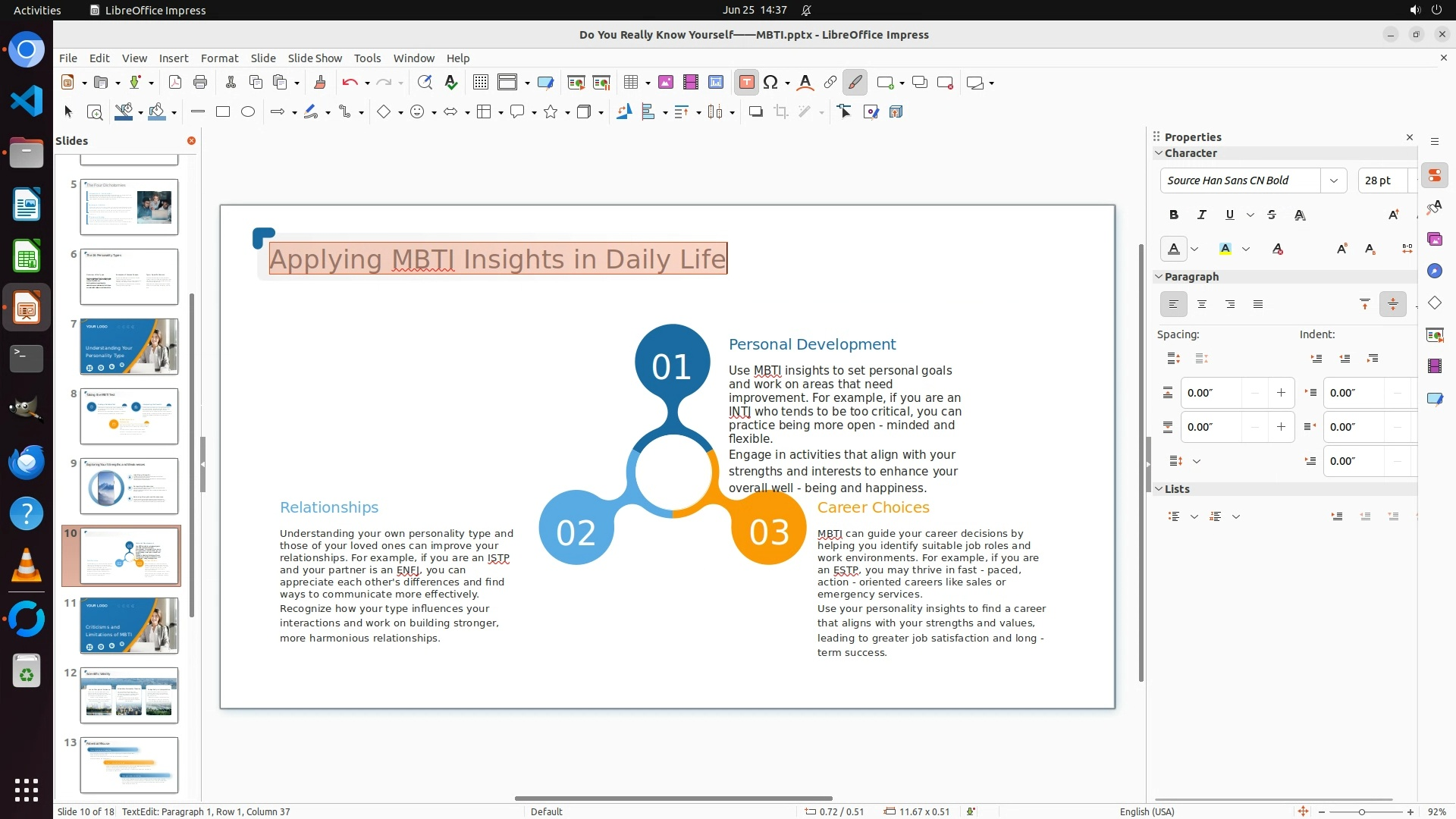The width and height of the screenshot is (1456, 819).
Task: Open the Format menu
Action: (219, 58)
